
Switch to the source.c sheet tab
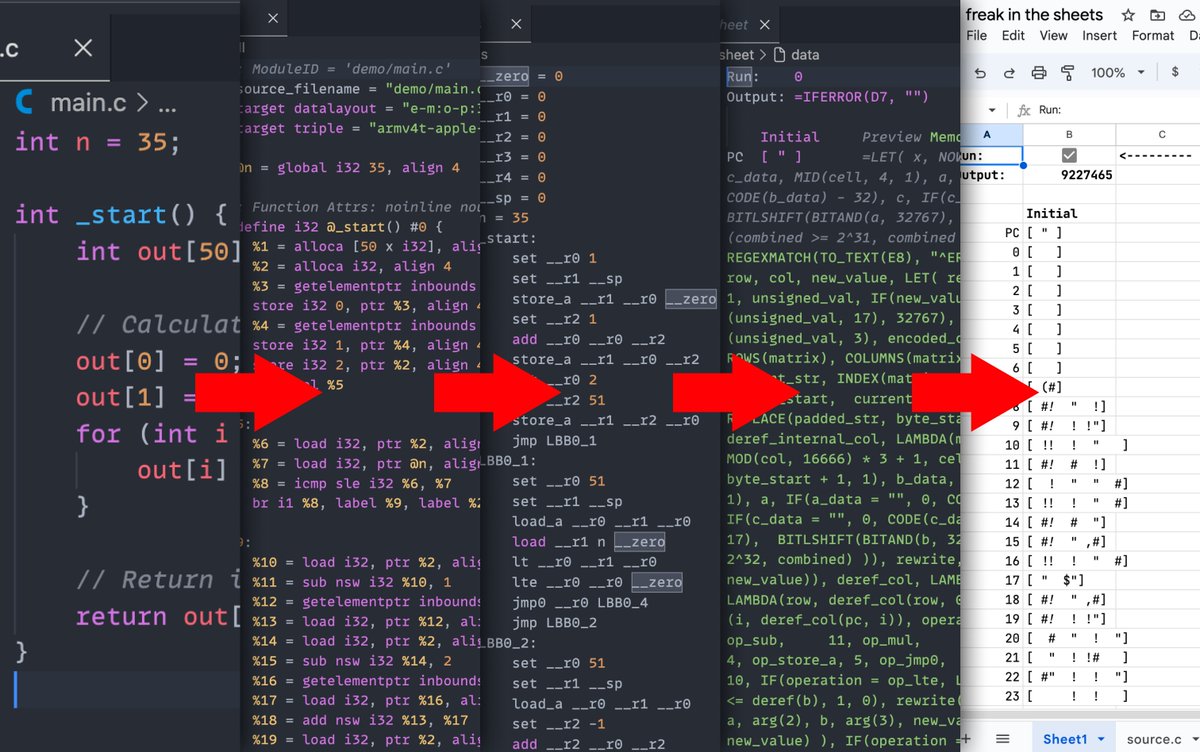pos(1153,739)
